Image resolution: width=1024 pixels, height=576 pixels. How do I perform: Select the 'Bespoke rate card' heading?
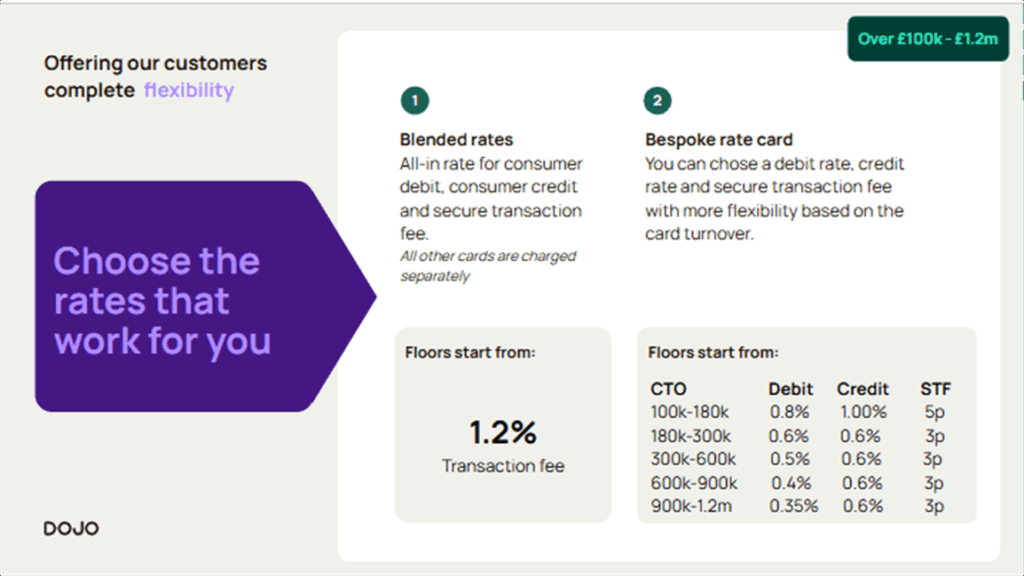(719, 139)
